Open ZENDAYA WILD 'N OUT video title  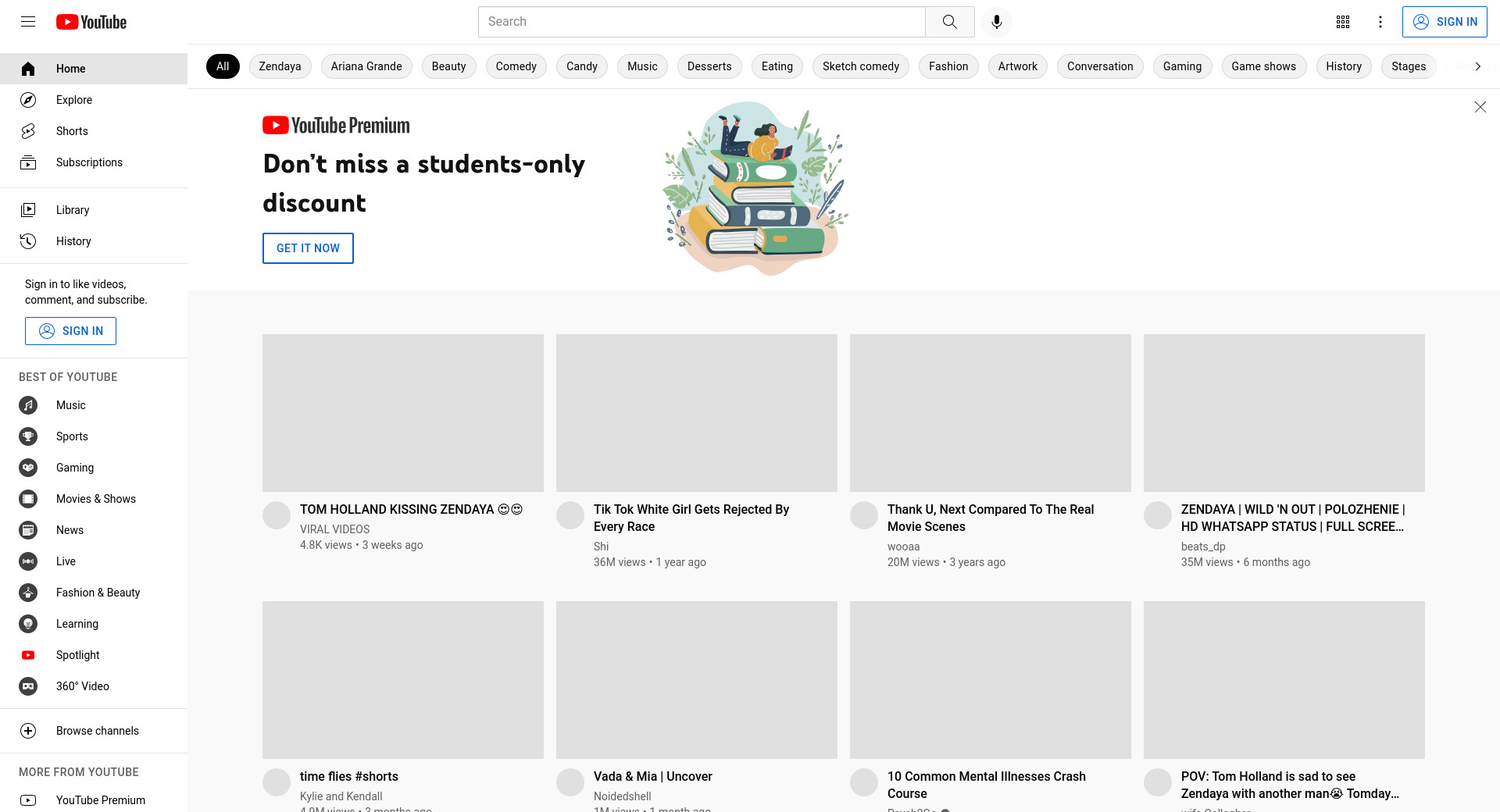coord(1293,518)
